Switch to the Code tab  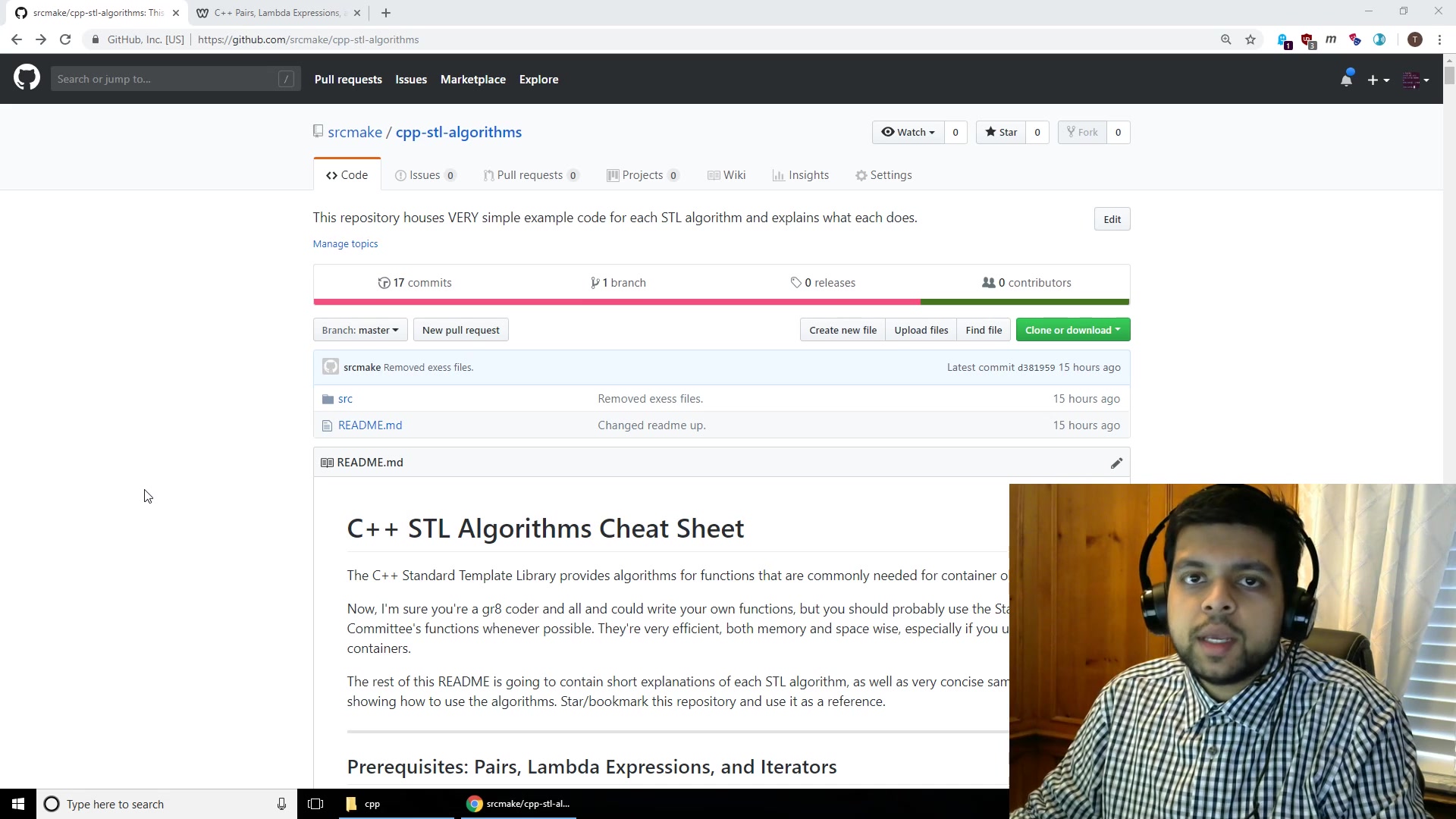(x=347, y=175)
